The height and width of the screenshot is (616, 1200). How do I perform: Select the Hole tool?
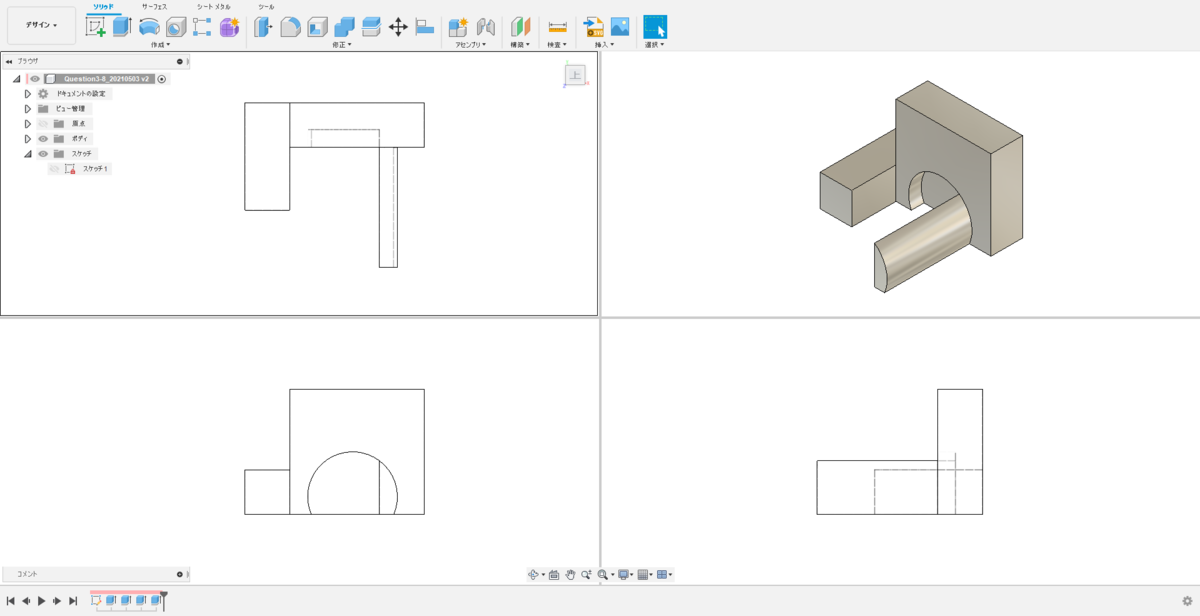click(x=176, y=27)
